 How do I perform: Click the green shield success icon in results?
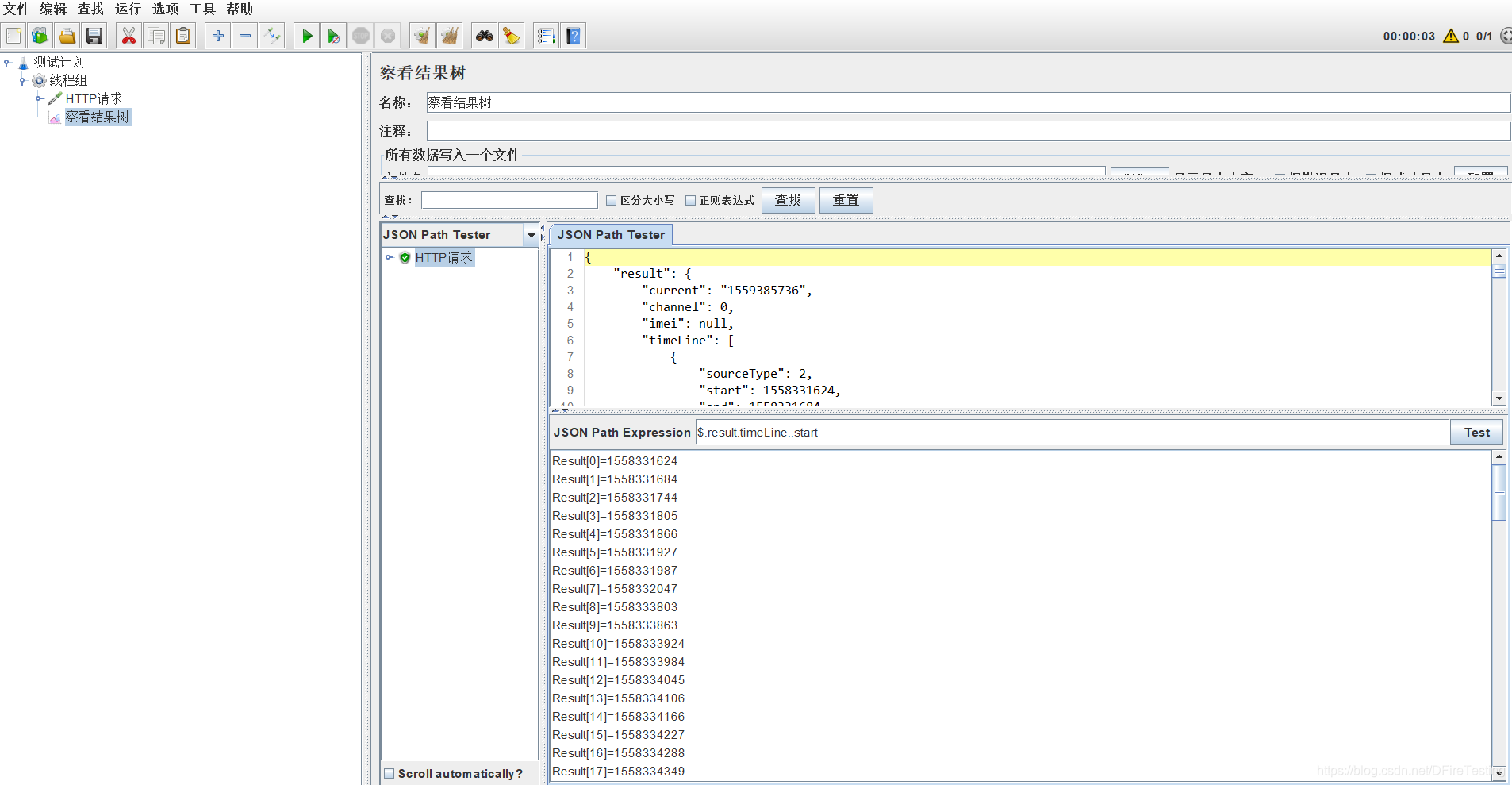click(x=405, y=257)
